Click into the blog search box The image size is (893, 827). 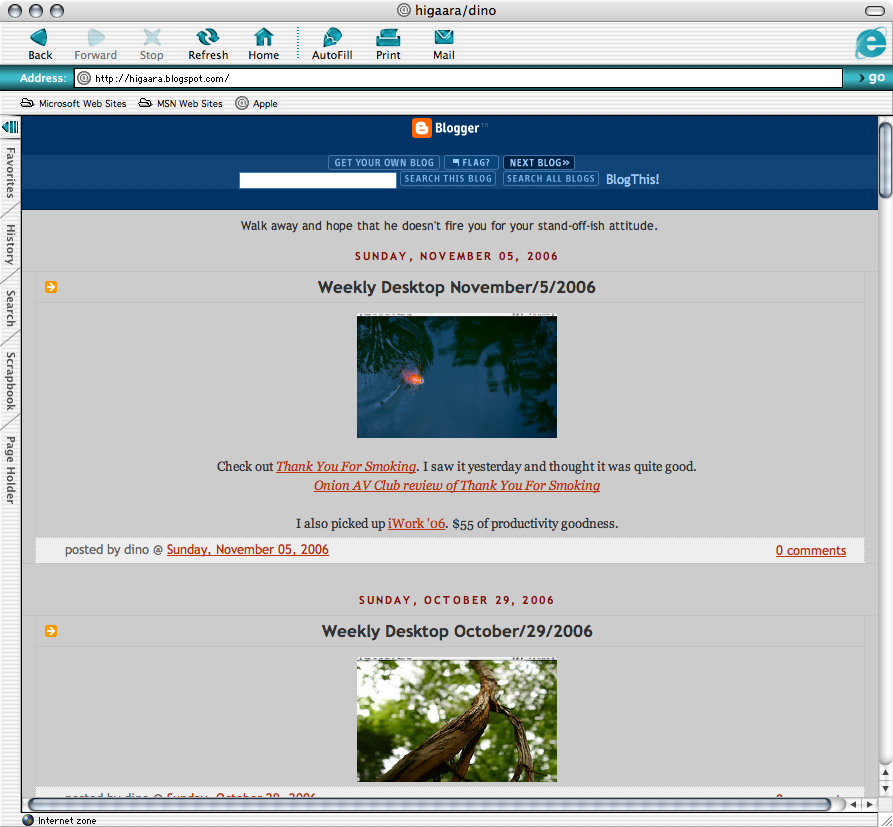318,180
